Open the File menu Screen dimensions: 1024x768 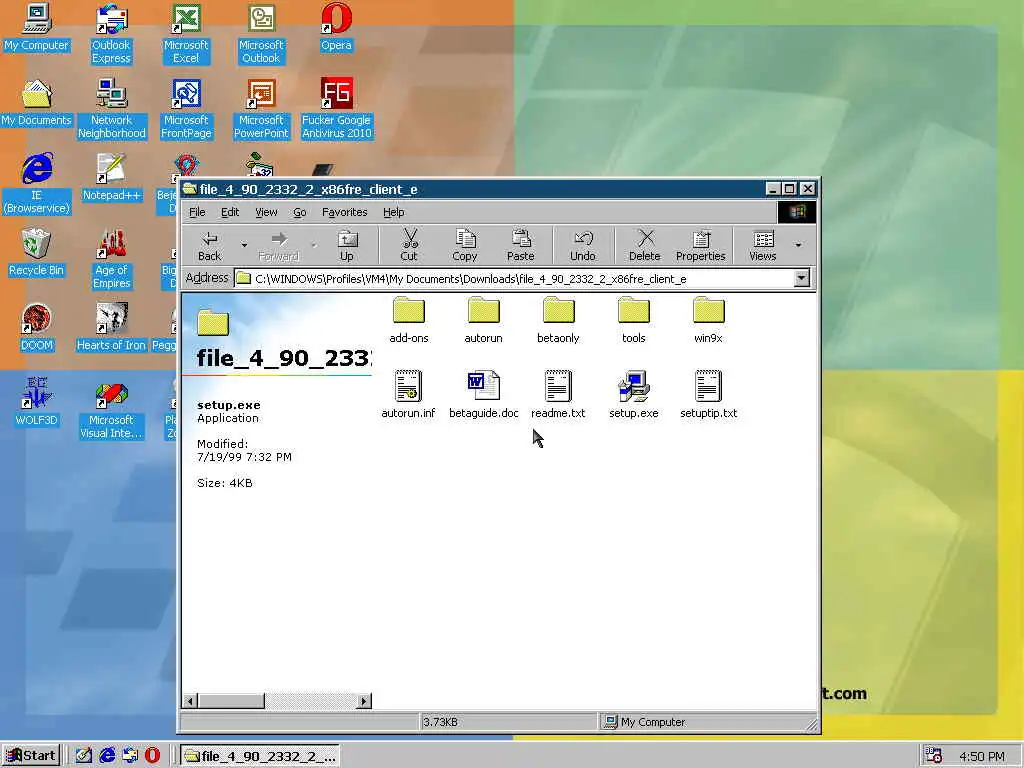coord(197,212)
